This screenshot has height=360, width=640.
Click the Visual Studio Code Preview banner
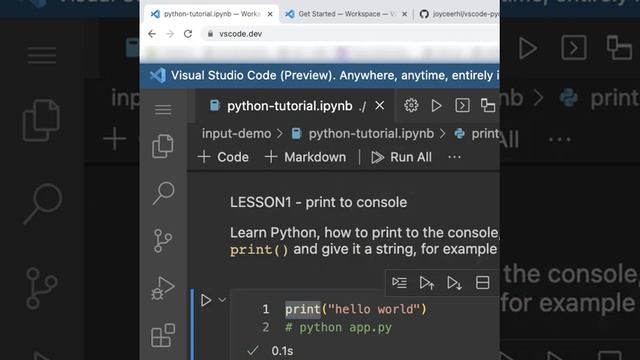pos(320,76)
